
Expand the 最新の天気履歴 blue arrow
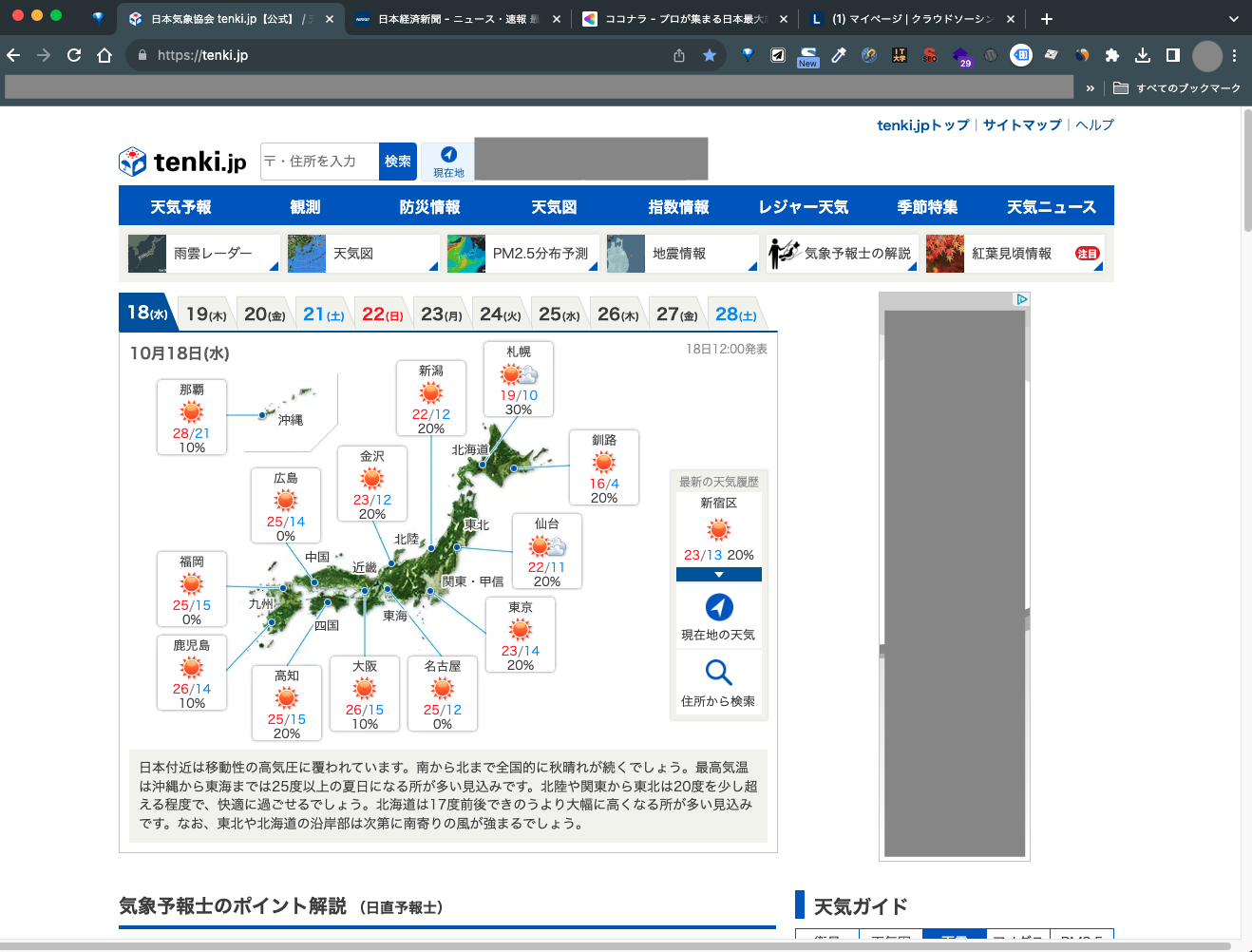[718, 575]
